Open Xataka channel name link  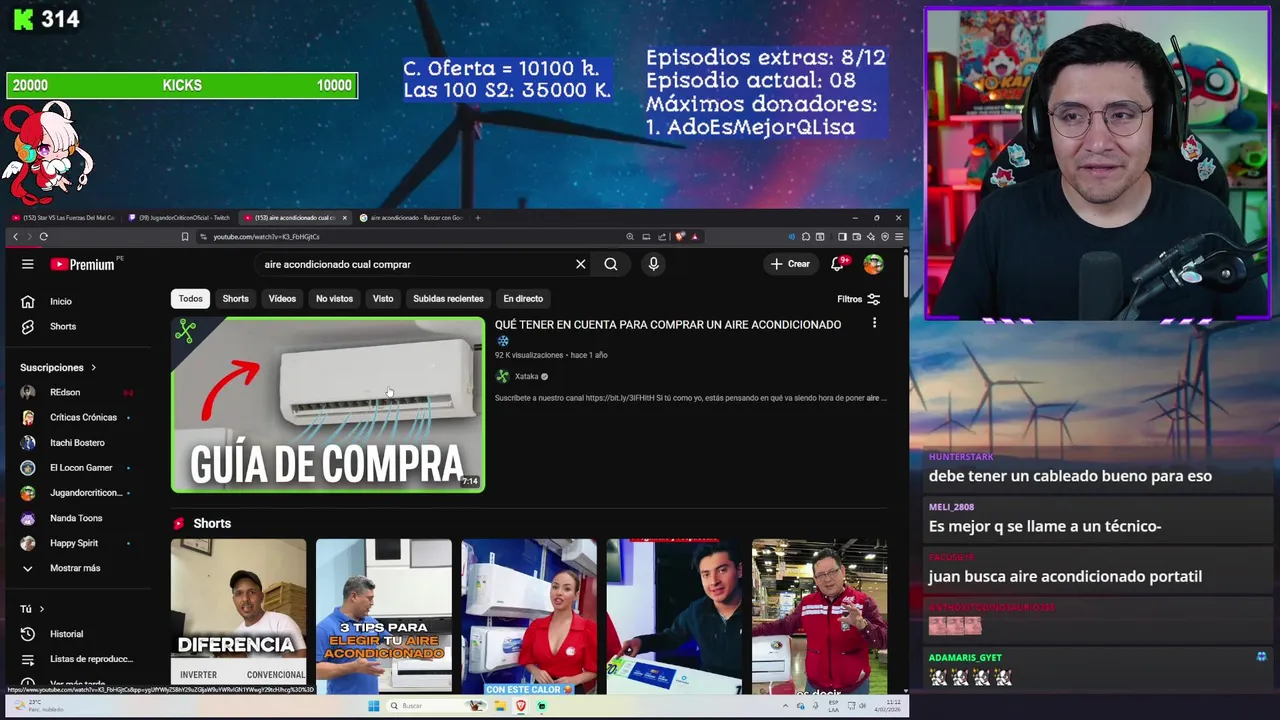click(x=526, y=376)
